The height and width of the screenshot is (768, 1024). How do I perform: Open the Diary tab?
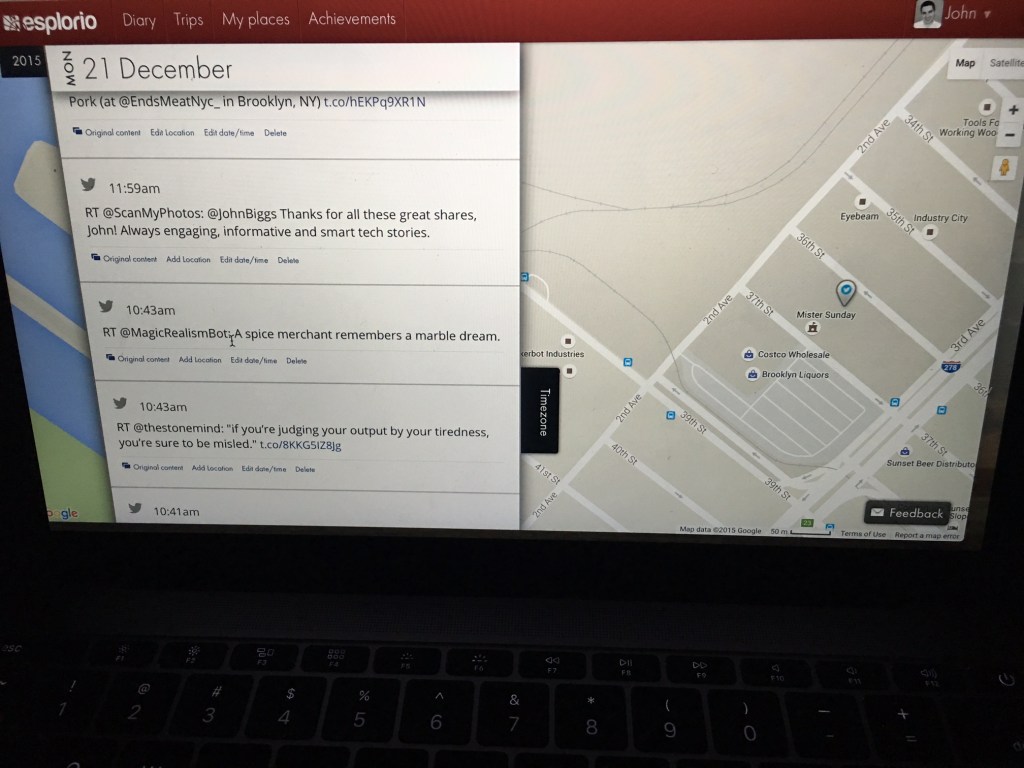coord(139,20)
